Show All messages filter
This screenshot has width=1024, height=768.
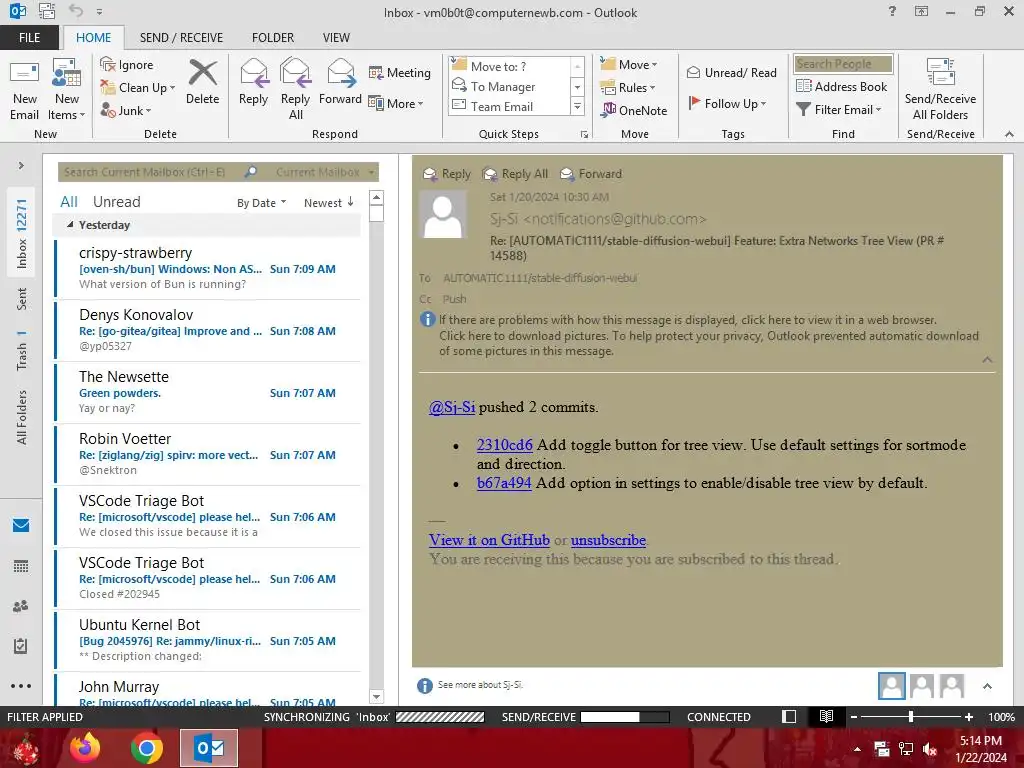pyautogui.click(x=69, y=202)
